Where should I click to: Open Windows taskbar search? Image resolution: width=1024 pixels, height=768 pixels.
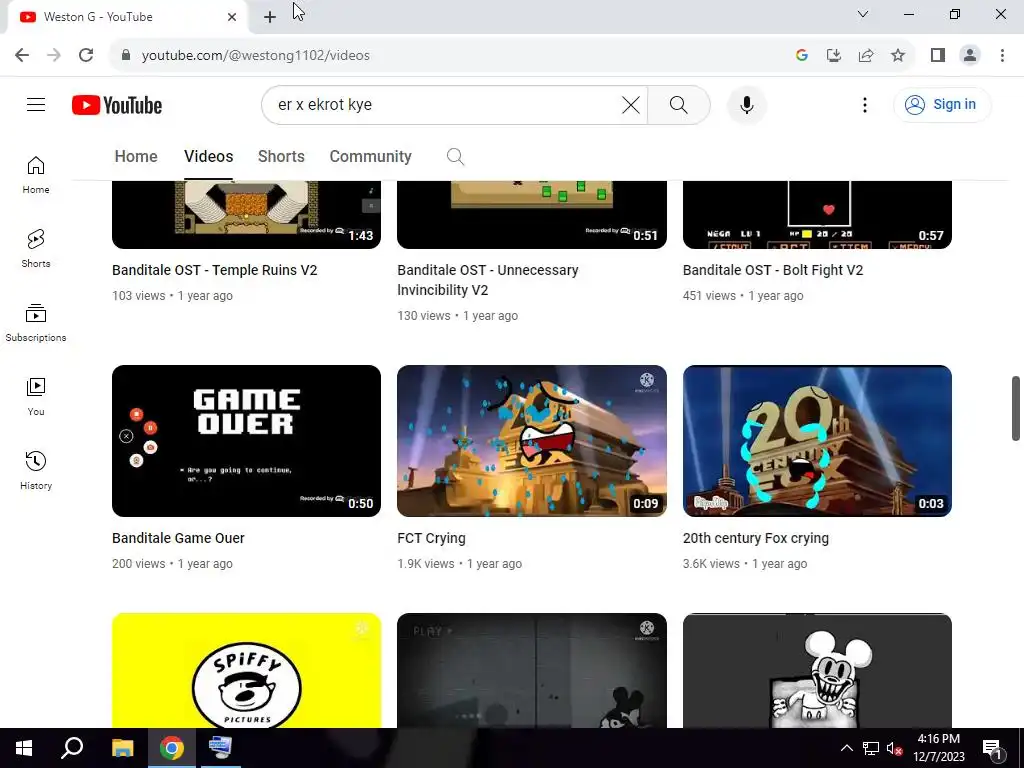tap(72, 748)
